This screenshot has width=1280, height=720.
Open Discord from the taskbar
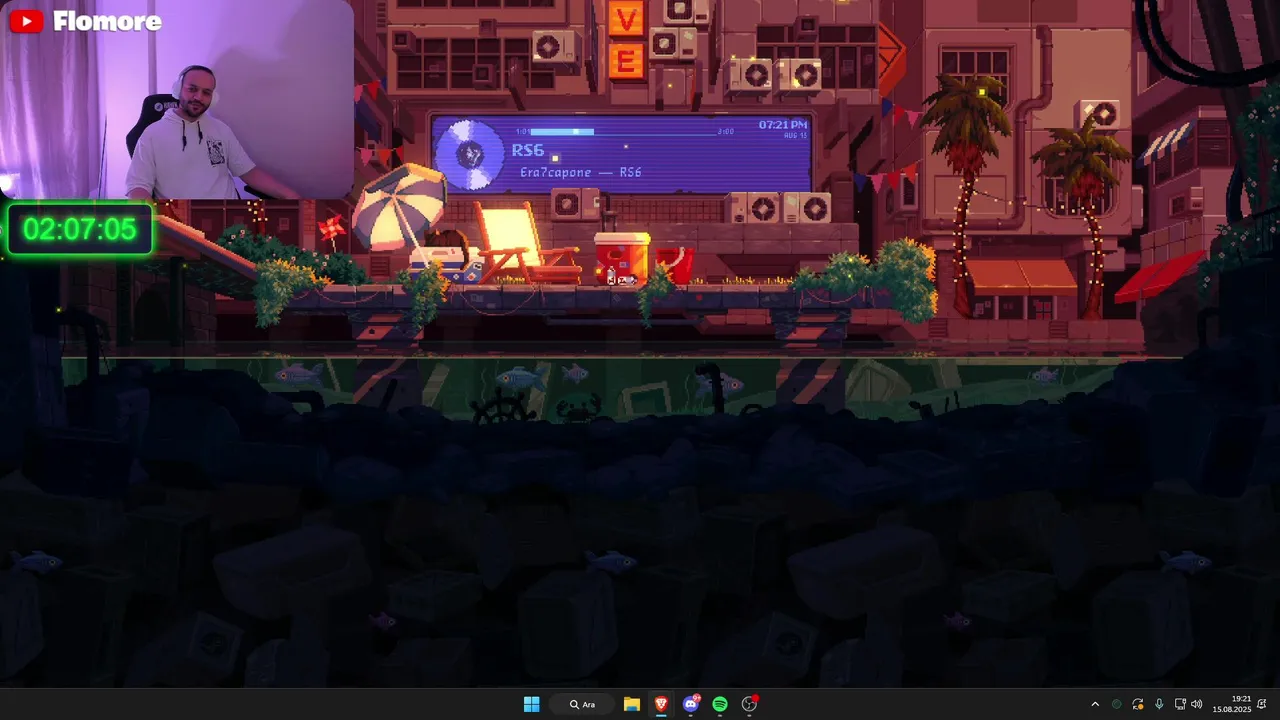click(691, 704)
